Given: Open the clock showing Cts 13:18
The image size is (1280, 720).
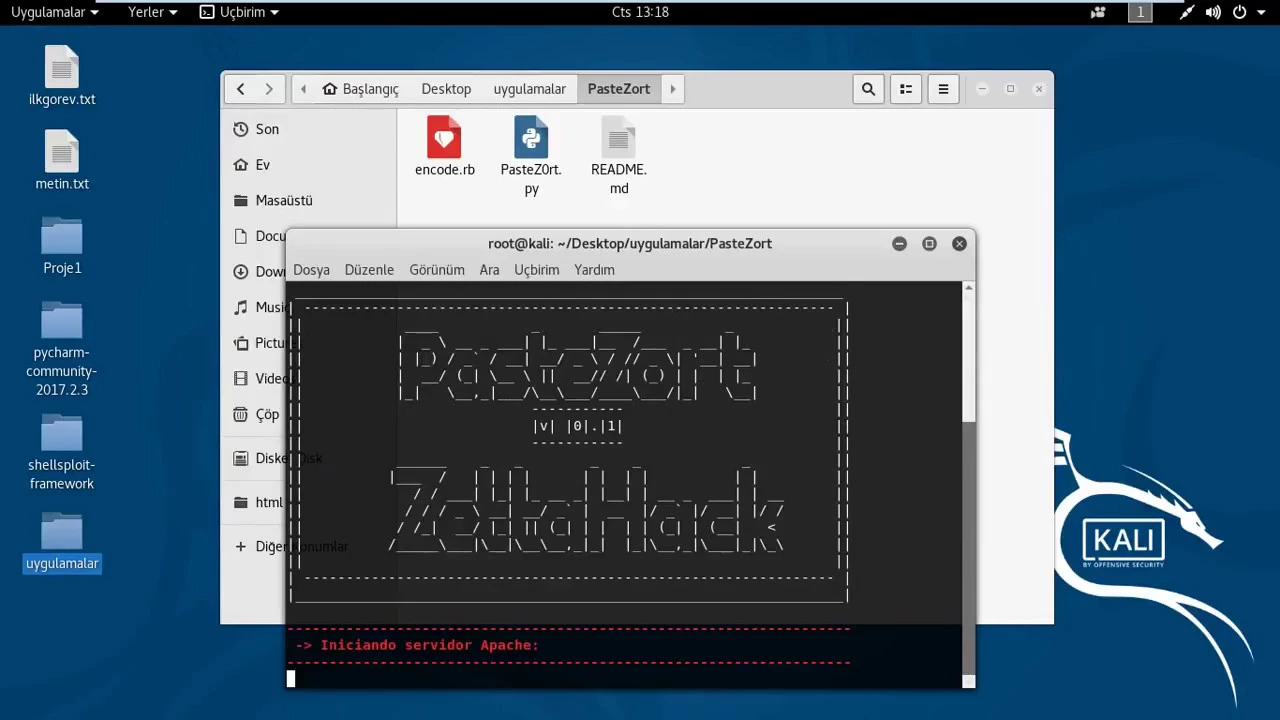Looking at the screenshot, I should pos(640,12).
